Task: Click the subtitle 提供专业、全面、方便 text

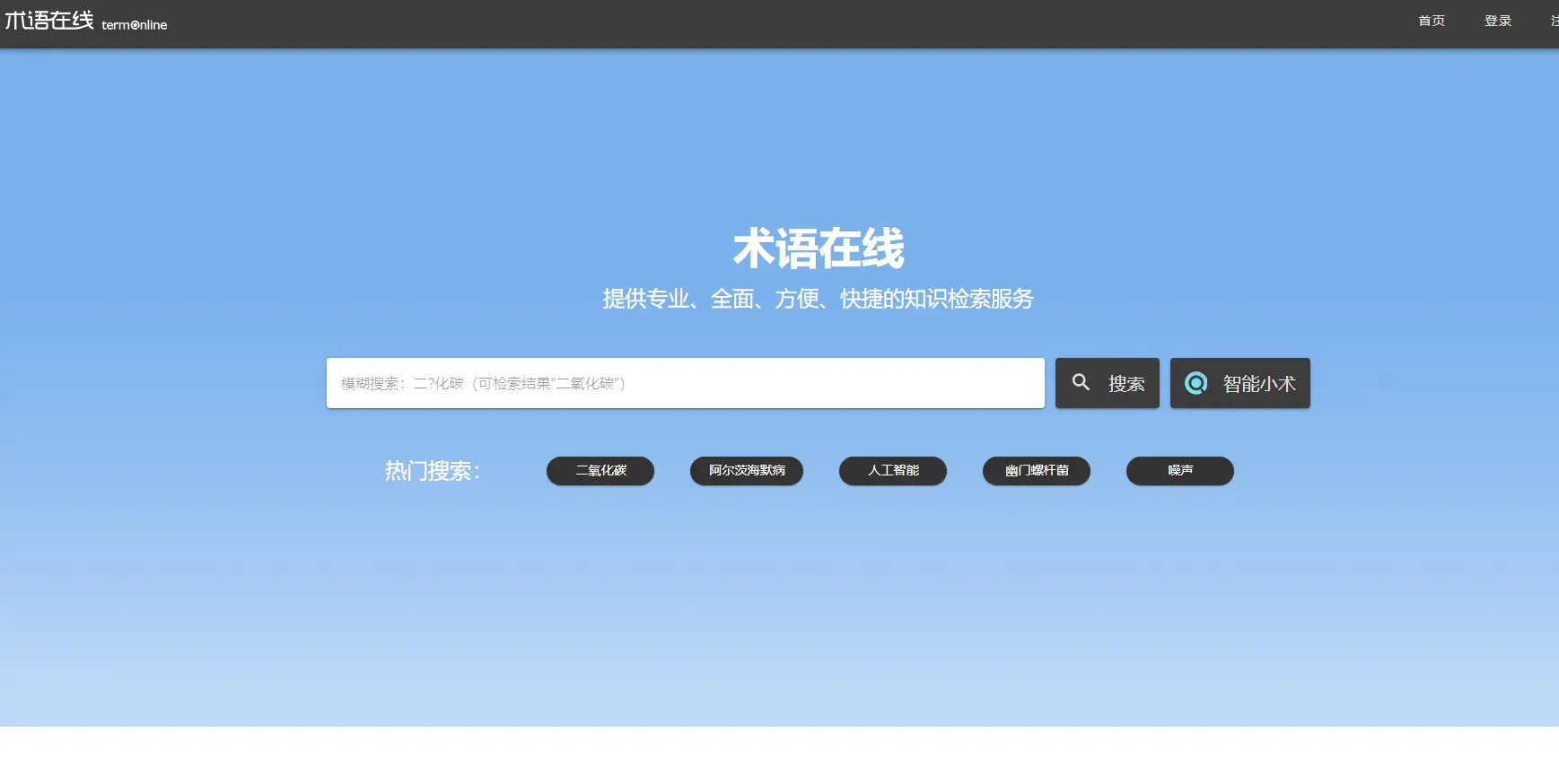Action: (x=818, y=299)
